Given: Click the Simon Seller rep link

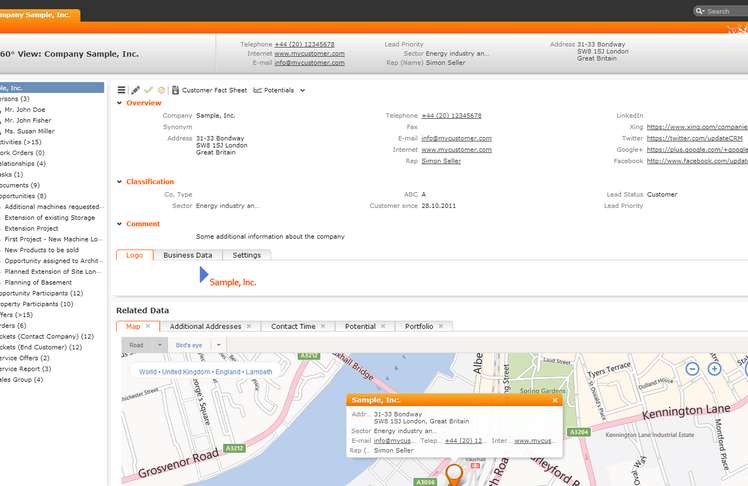Looking at the screenshot, I should point(441,160).
